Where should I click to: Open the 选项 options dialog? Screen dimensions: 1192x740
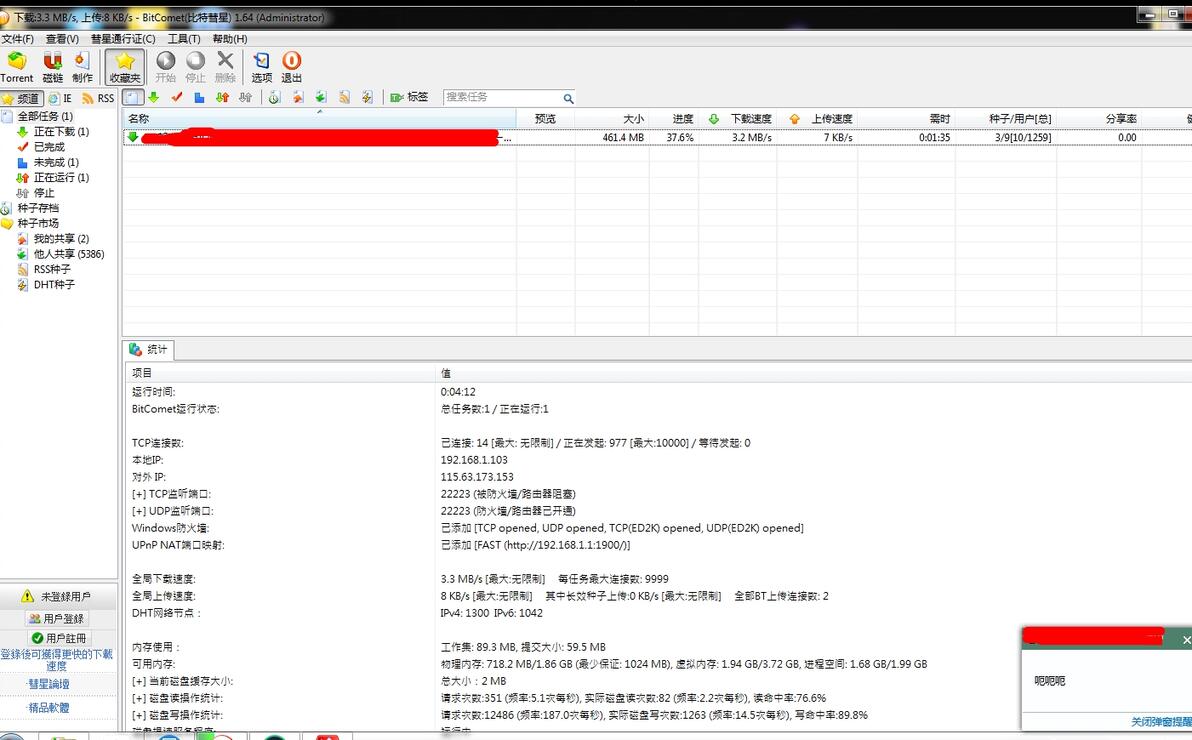click(x=262, y=67)
